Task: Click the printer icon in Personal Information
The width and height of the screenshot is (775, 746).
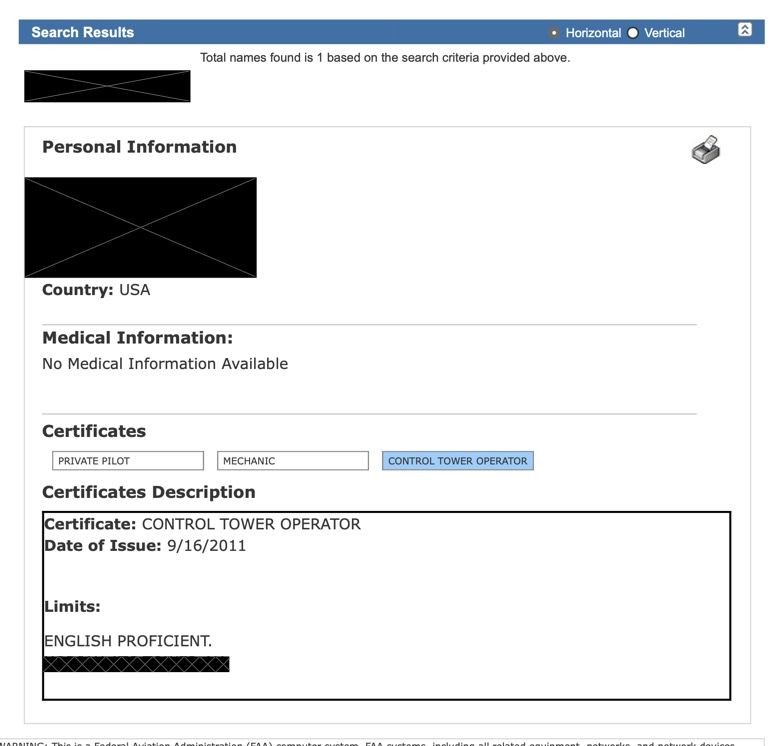Action: click(x=706, y=150)
